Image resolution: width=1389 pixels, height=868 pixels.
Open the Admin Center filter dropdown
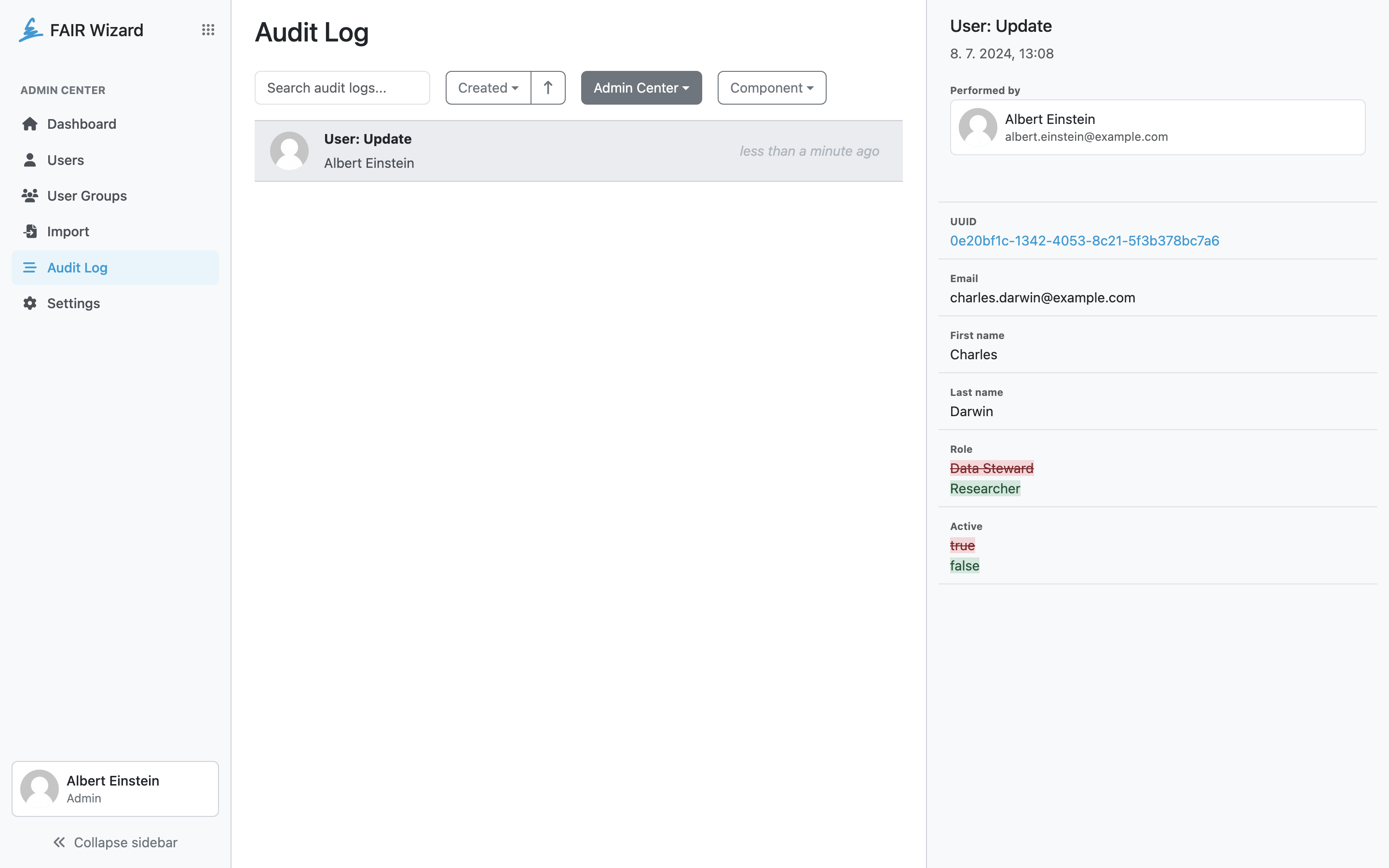[x=641, y=88]
